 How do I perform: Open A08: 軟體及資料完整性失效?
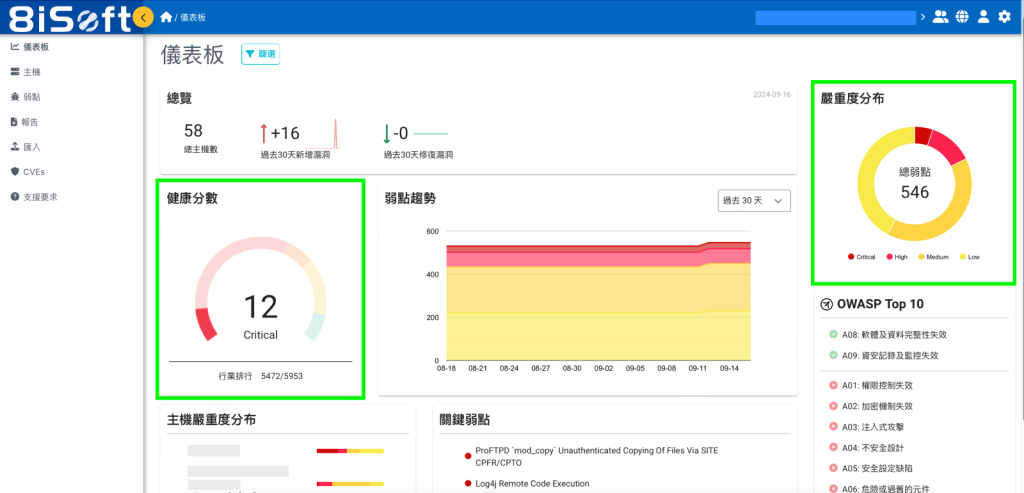pyautogui.click(x=894, y=335)
